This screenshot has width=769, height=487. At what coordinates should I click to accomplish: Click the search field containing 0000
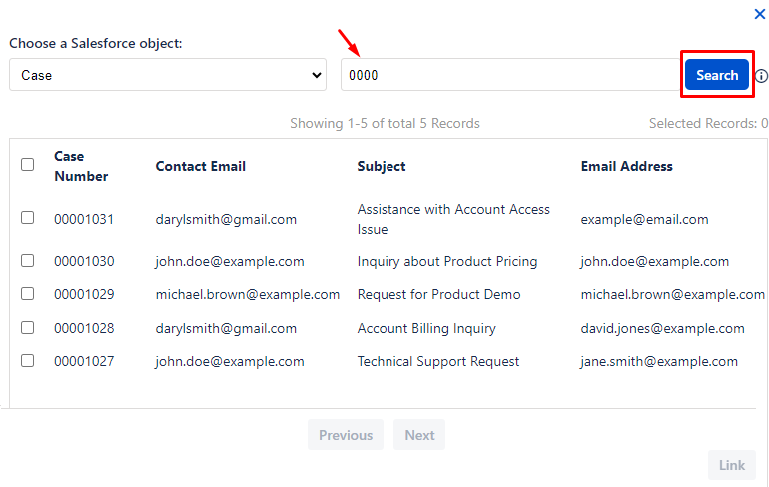point(511,75)
